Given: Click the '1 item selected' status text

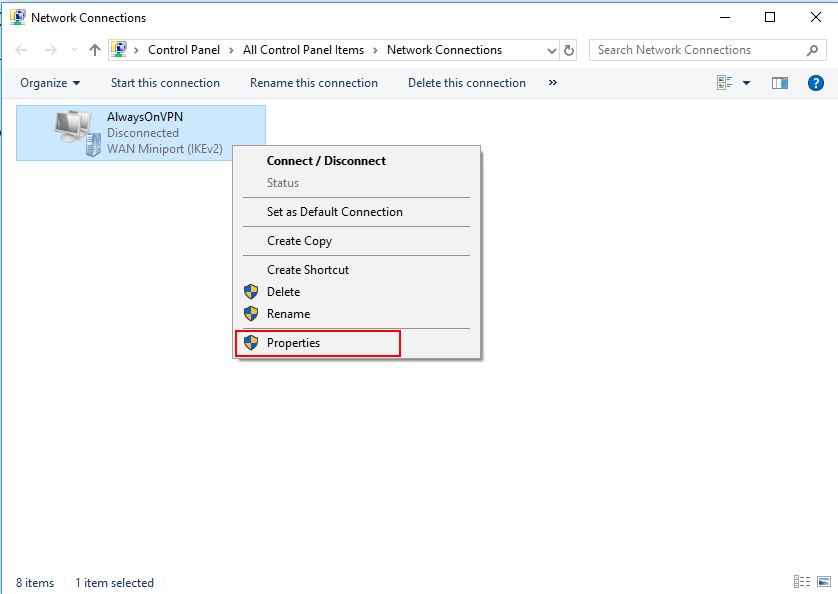Looking at the screenshot, I should pyautogui.click(x=114, y=583).
